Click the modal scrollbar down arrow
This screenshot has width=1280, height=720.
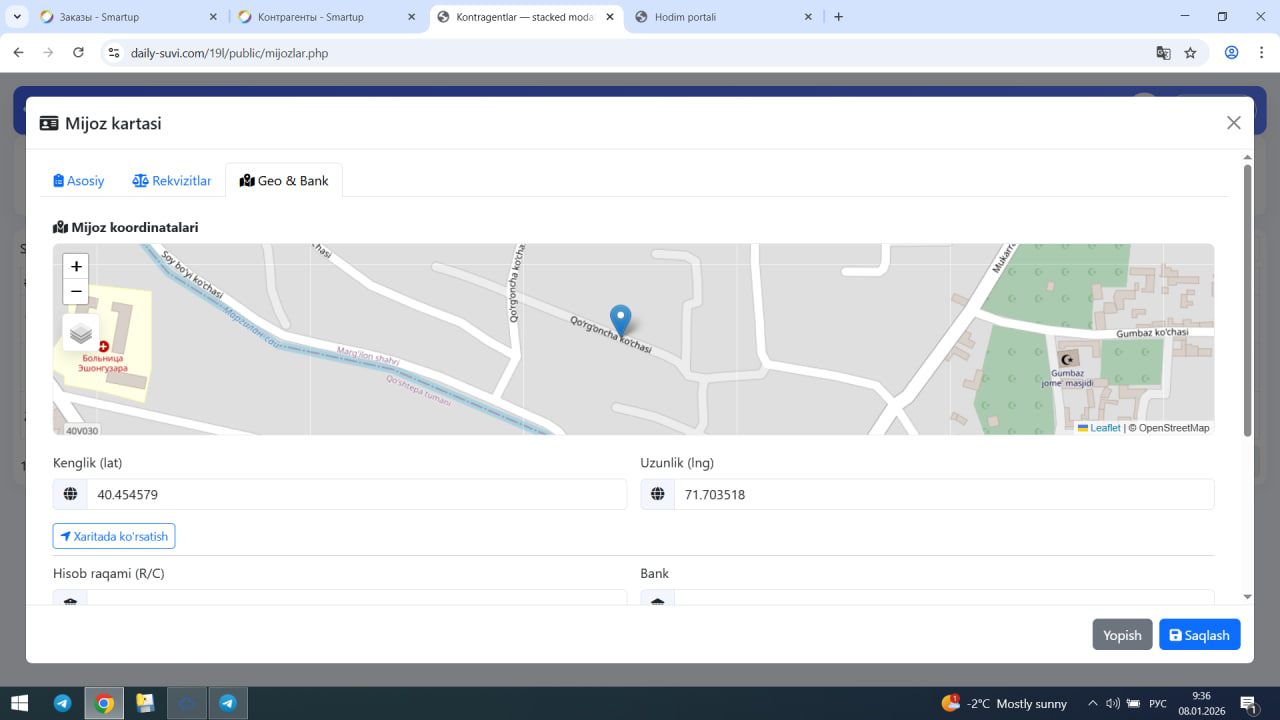point(1247,597)
